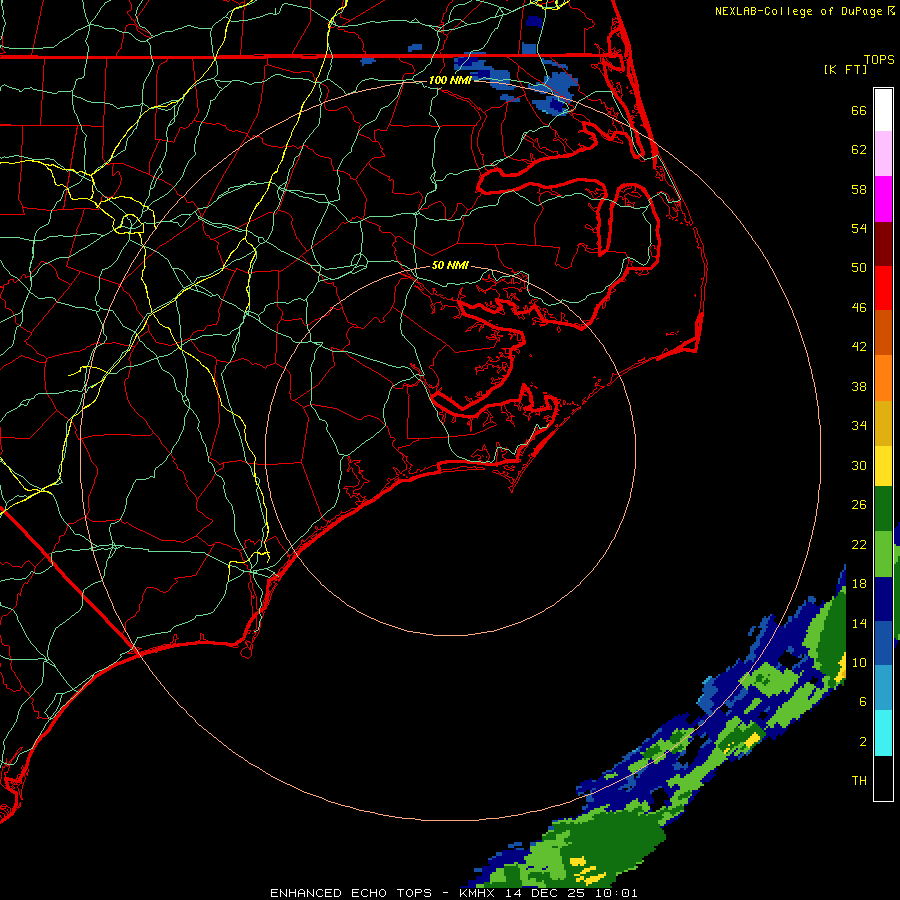Click the bright orange legend swatch
This screenshot has width=900, height=900.
883,378
